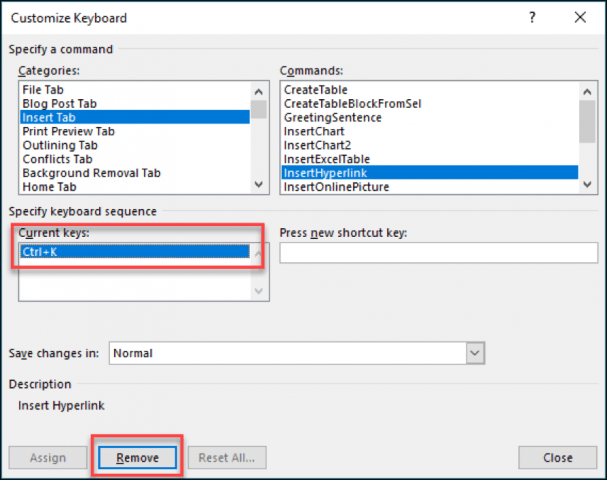Click the Close button
Image resolution: width=607 pixels, height=480 pixels.
(557, 458)
